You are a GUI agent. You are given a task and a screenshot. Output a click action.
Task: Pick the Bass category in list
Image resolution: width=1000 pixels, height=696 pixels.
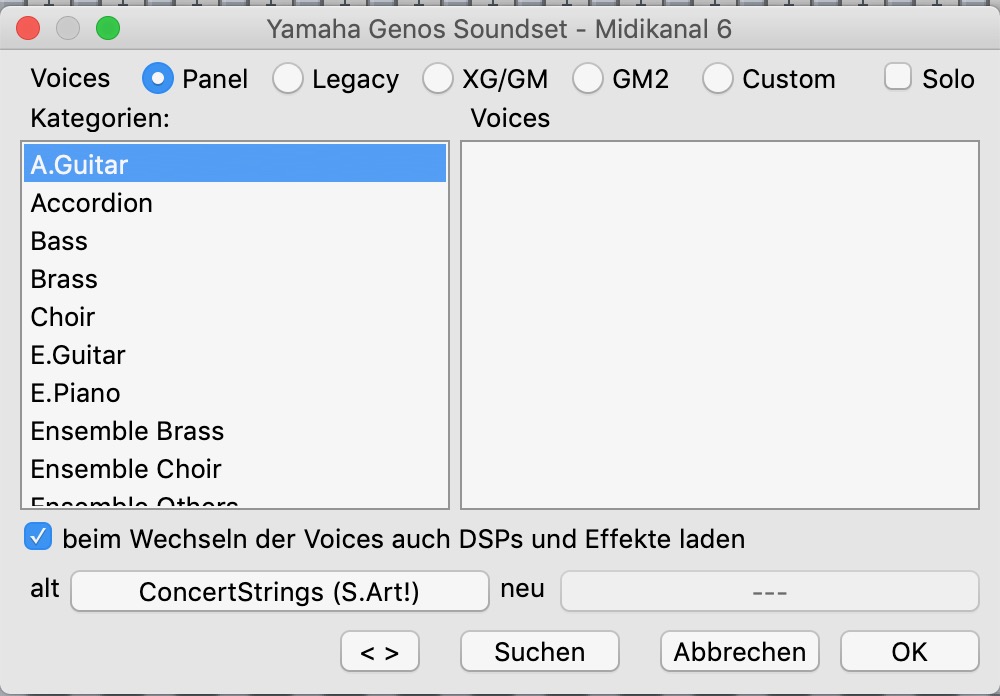coord(235,241)
